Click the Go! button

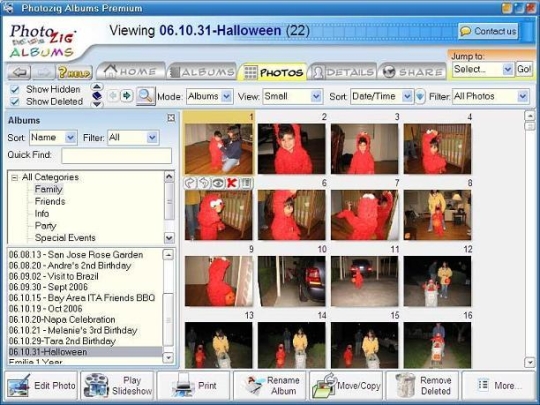[x=524, y=69]
